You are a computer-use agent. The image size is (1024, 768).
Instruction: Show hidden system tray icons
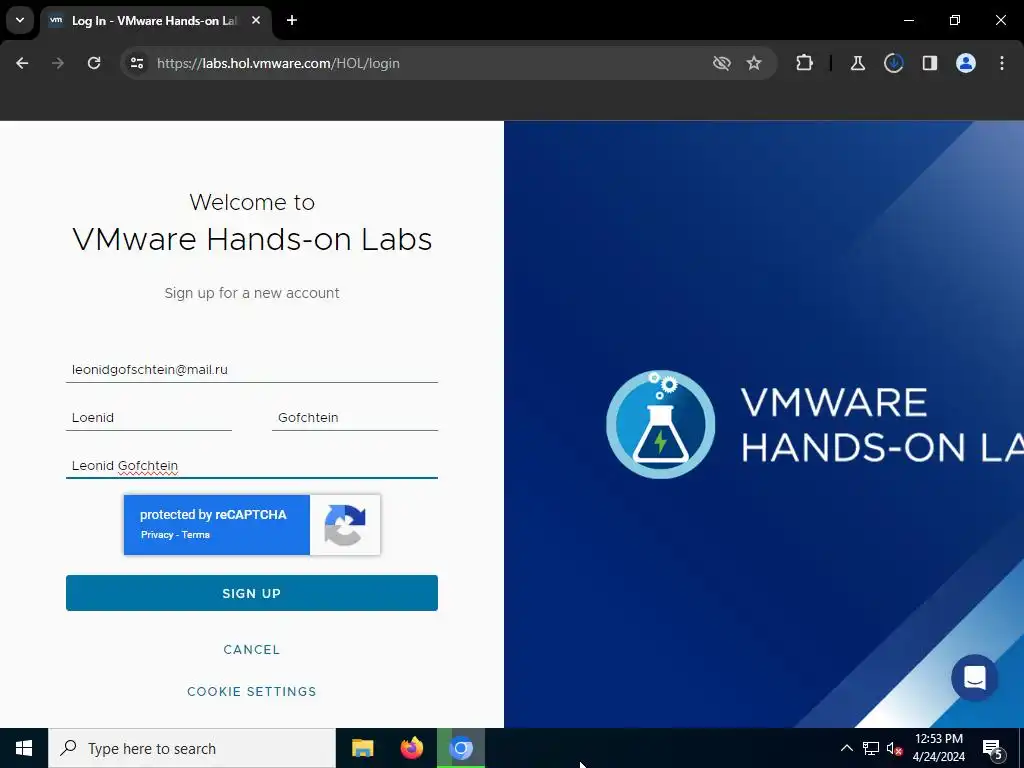[x=846, y=748]
